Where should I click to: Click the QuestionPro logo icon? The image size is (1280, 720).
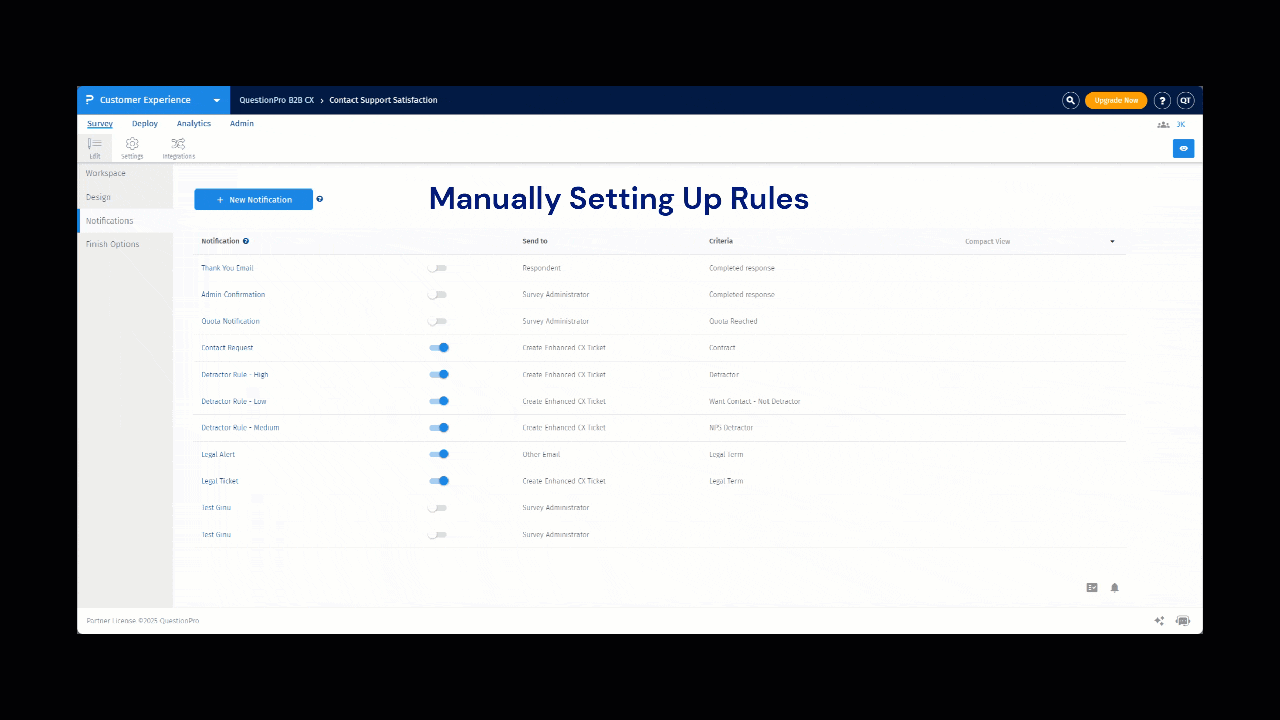(90, 100)
